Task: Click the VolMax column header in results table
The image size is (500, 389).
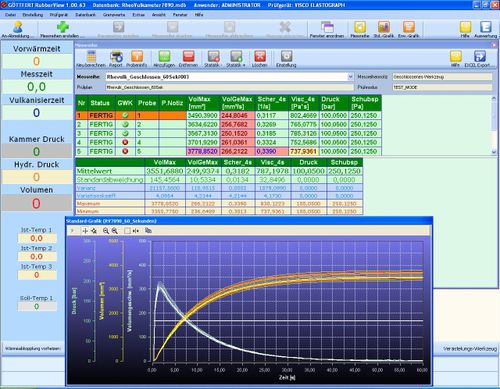Action: (202, 103)
